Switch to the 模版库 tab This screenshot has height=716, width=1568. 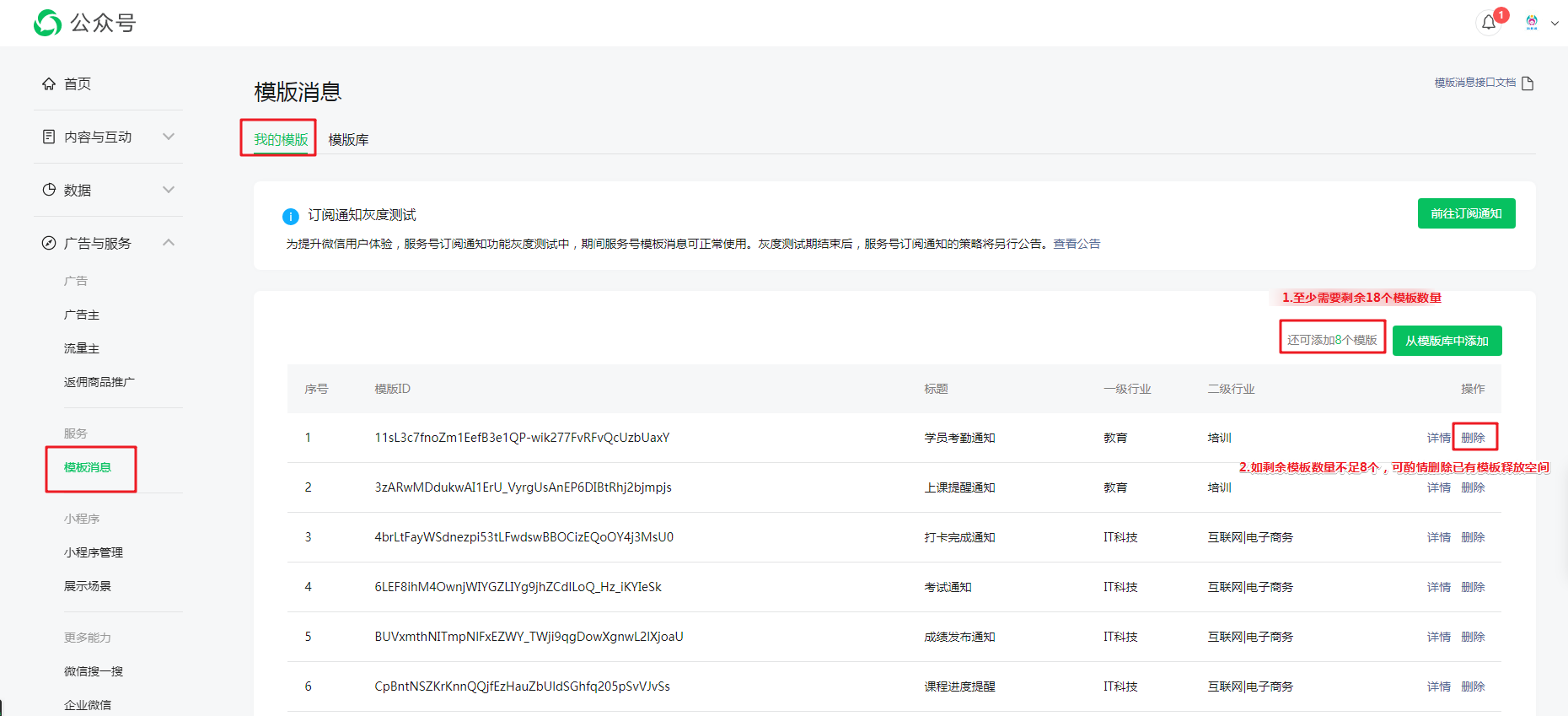[x=348, y=140]
